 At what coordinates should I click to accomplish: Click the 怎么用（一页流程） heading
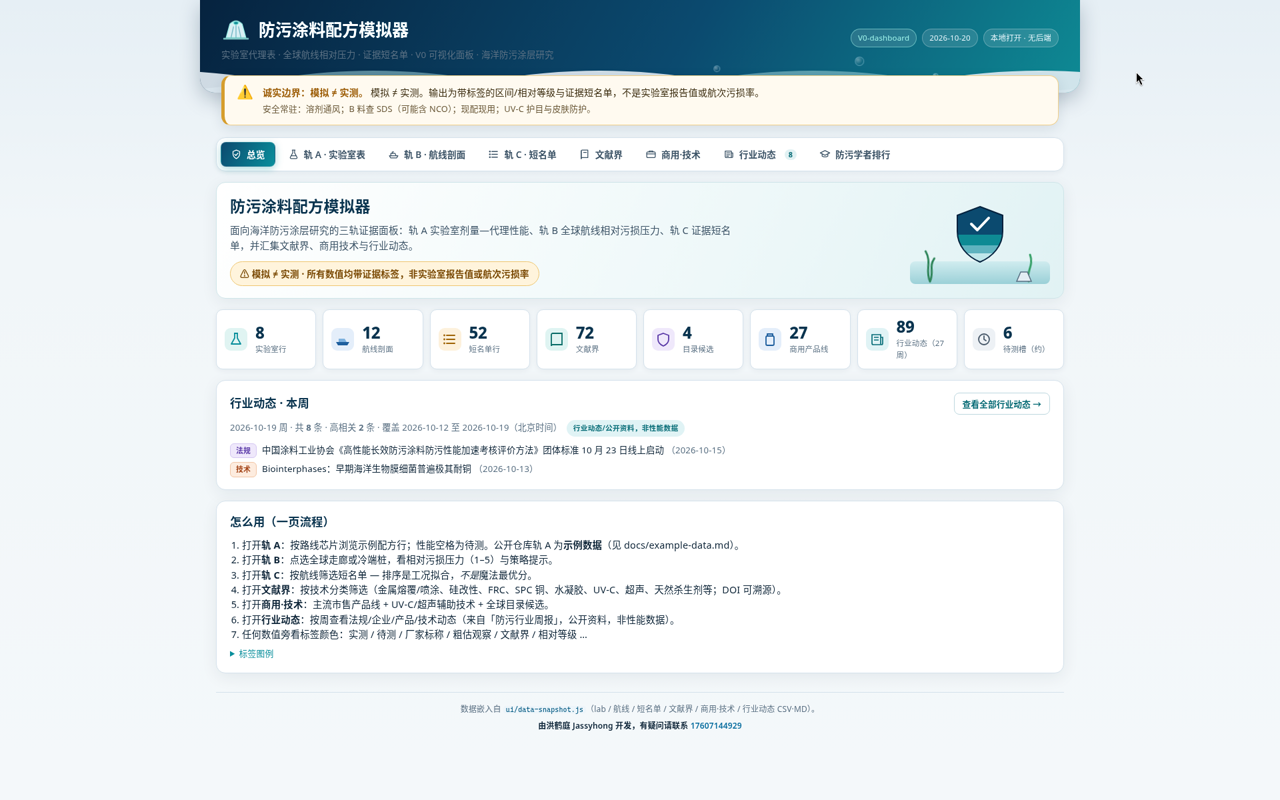point(279,522)
